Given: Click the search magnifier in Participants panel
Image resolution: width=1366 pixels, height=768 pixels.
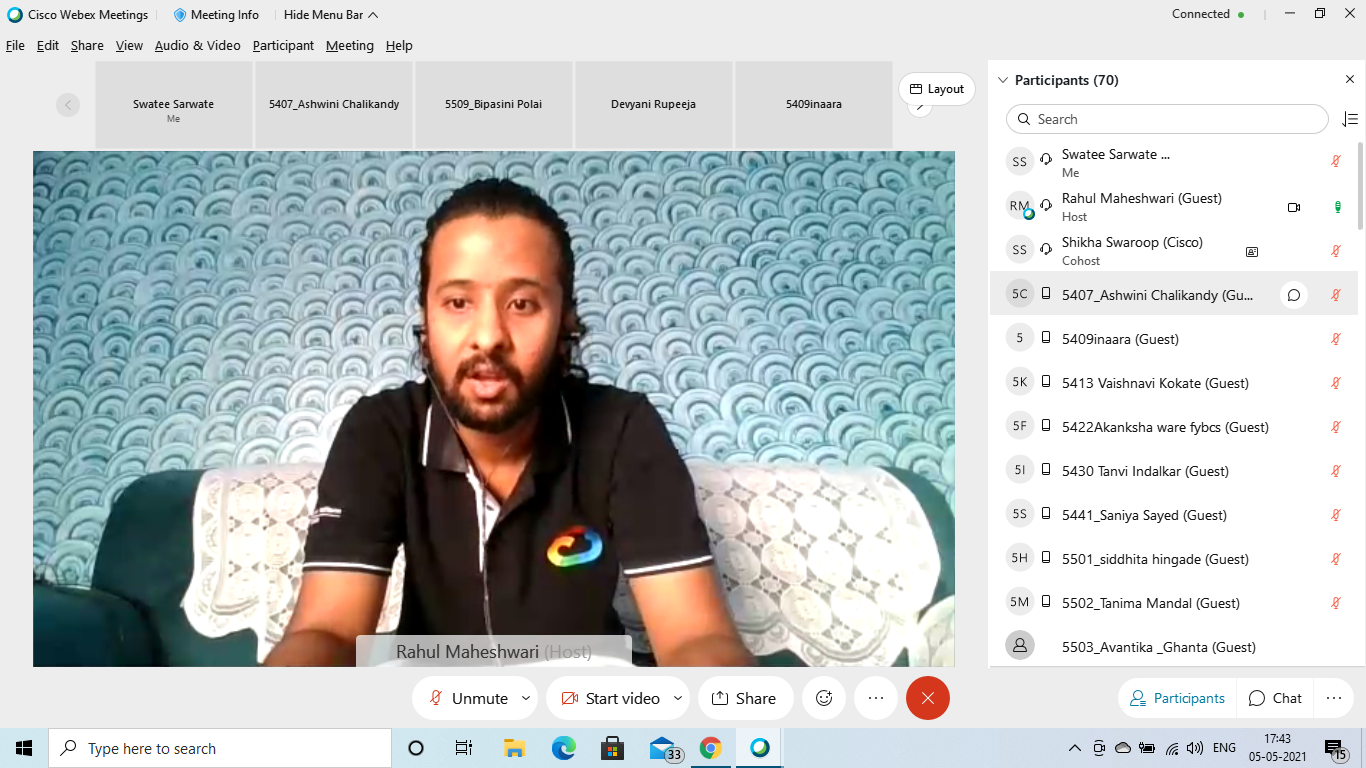Looking at the screenshot, I should coord(1024,119).
